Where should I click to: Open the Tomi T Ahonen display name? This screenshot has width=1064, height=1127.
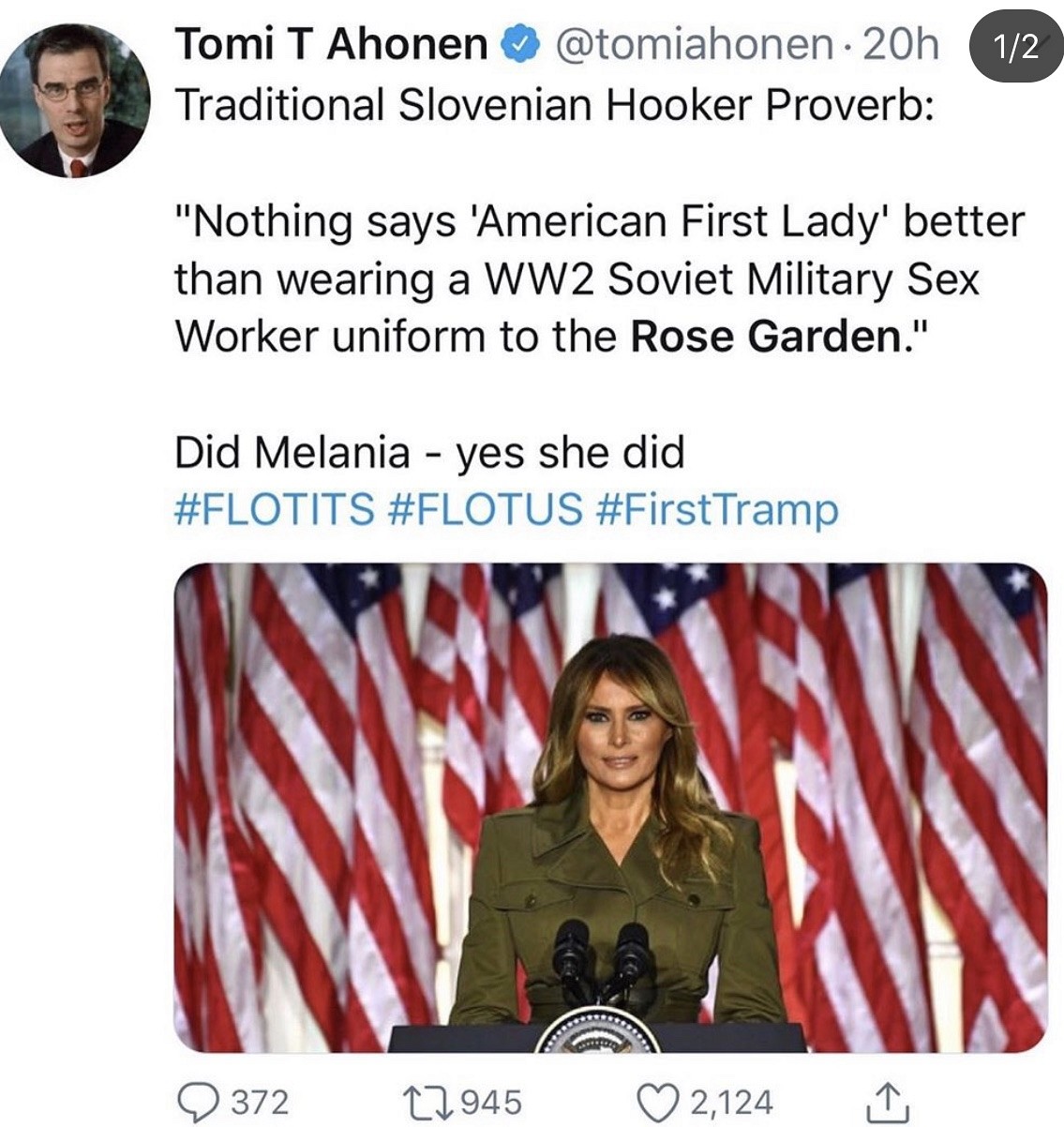coord(331,44)
